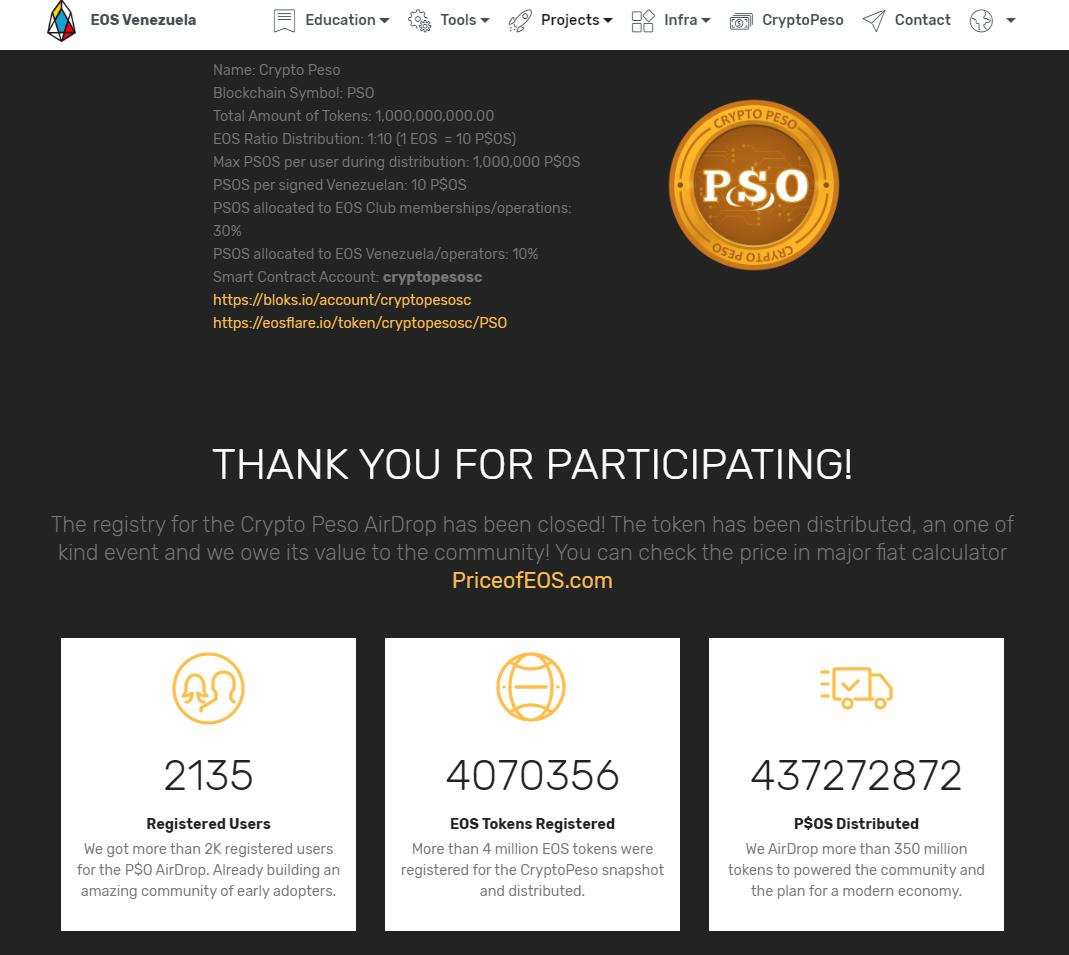1069x955 pixels.
Task: Click the Projects rocket icon
Action: click(x=520, y=20)
